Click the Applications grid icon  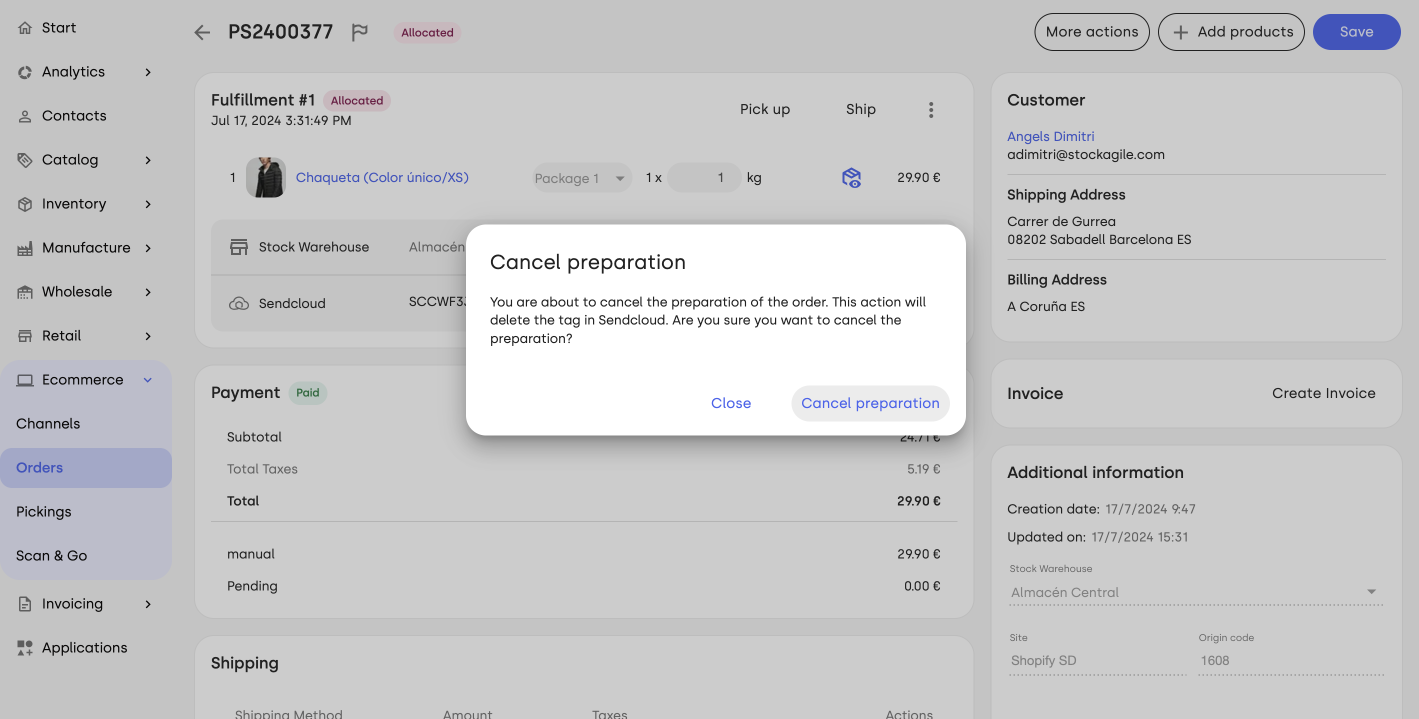coord(25,648)
